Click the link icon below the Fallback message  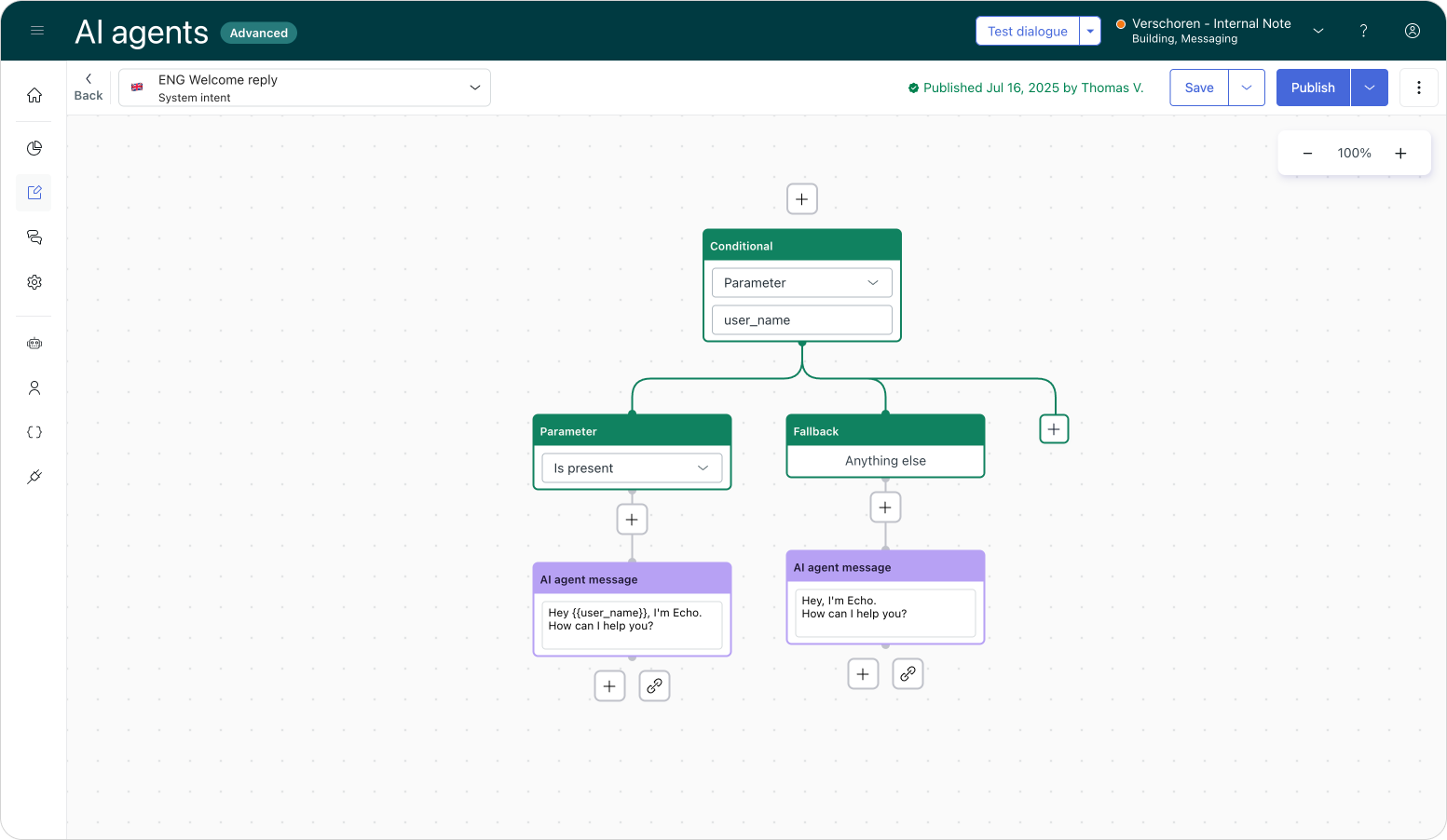tap(908, 673)
